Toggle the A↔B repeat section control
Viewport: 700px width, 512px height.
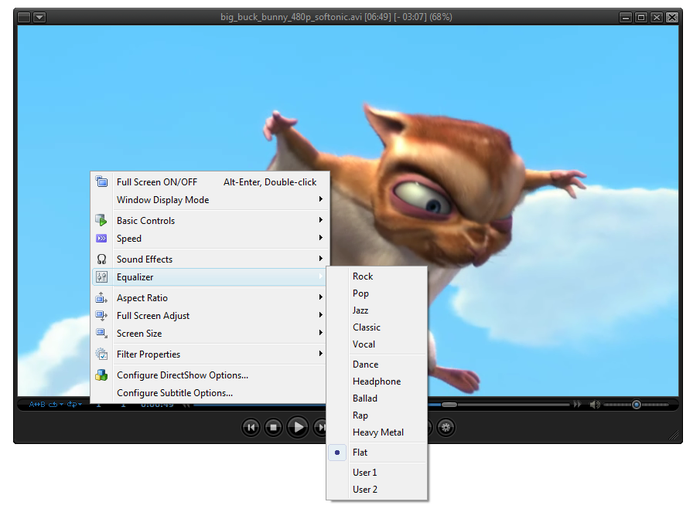point(37,404)
